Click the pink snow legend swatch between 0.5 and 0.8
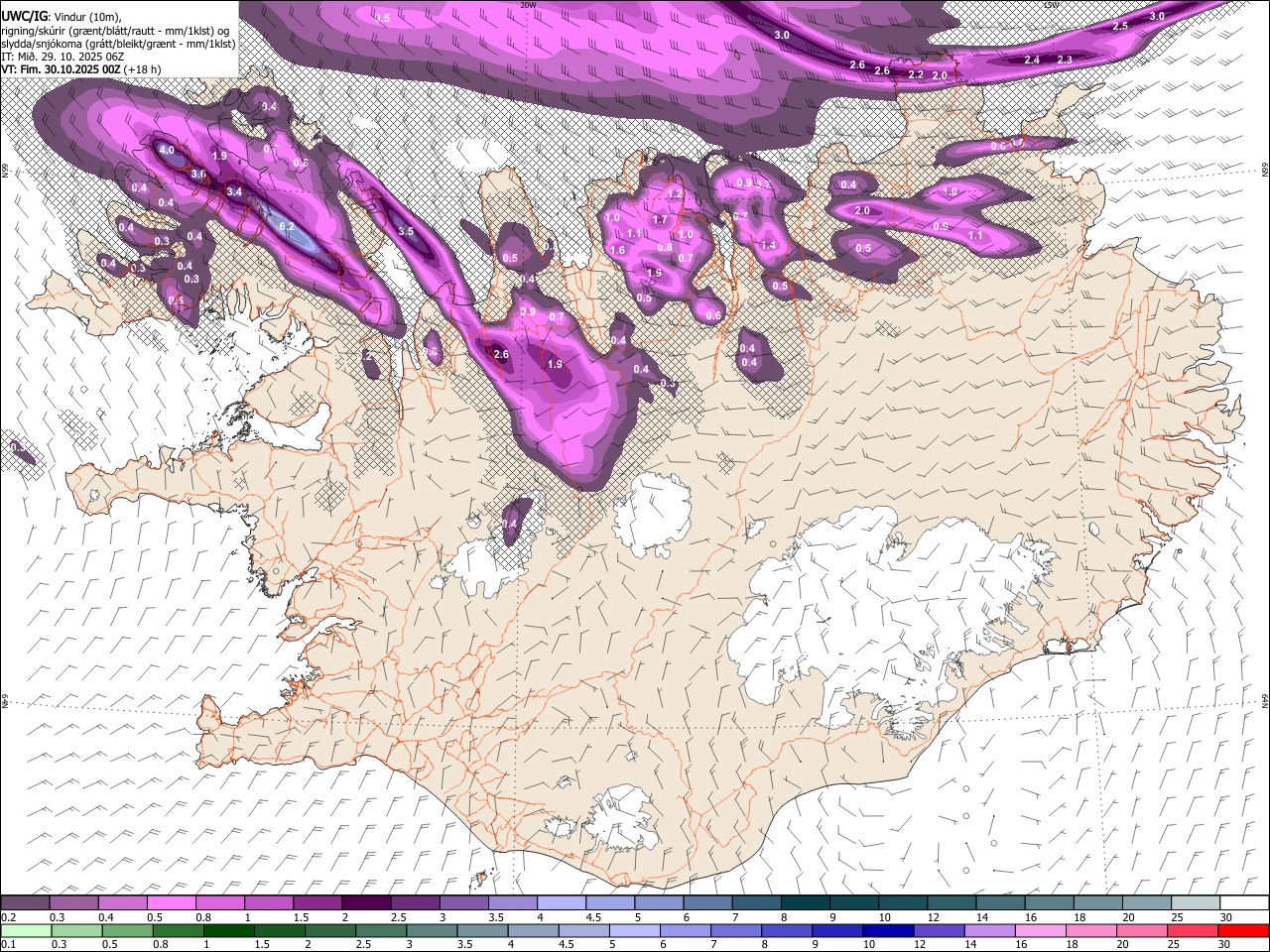1270x952 pixels. tap(172, 903)
